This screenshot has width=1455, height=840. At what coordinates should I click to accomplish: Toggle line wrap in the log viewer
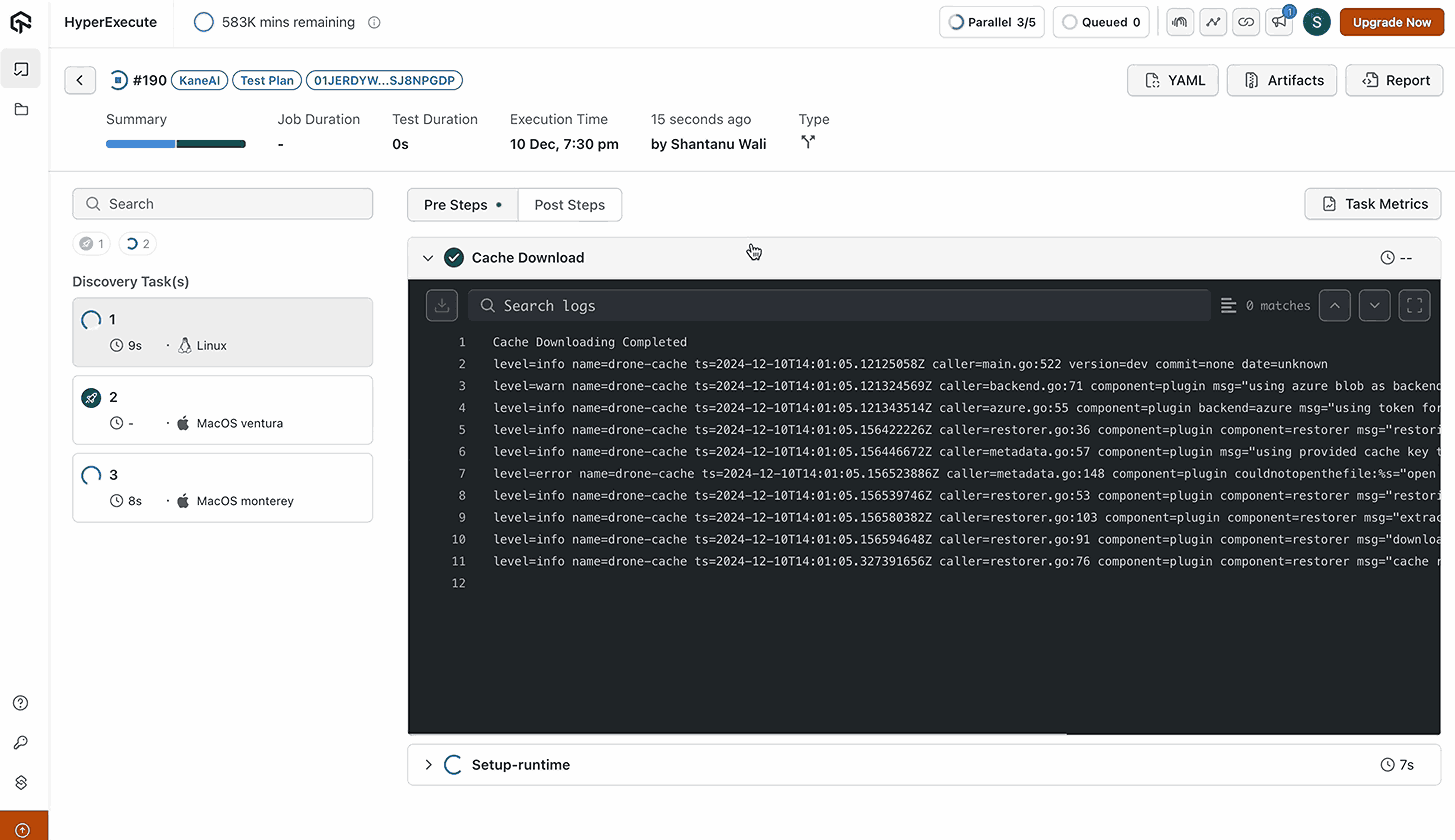click(x=1228, y=305)
